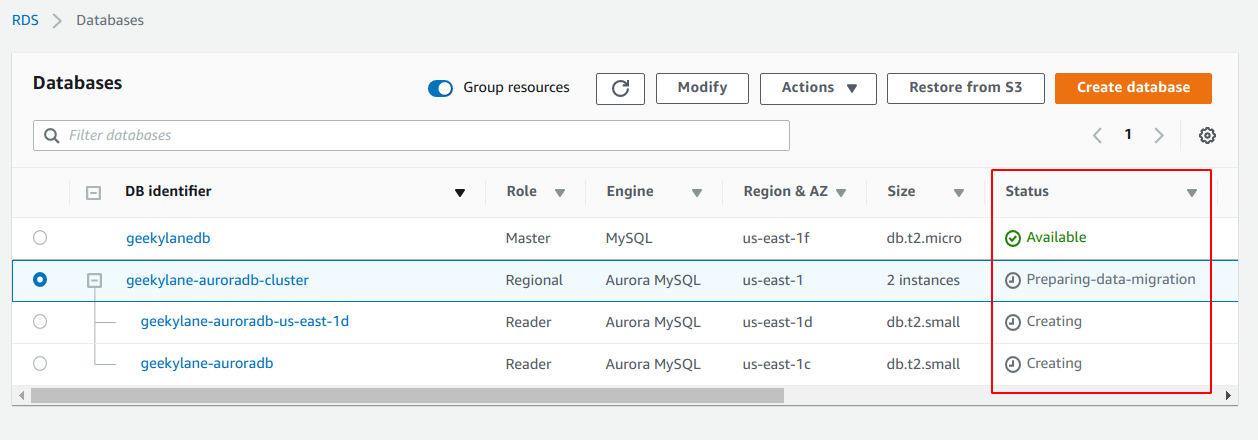Click the RDS breadcrumb link
Viewport: 1258px width, 440px height.
point(25,20)
